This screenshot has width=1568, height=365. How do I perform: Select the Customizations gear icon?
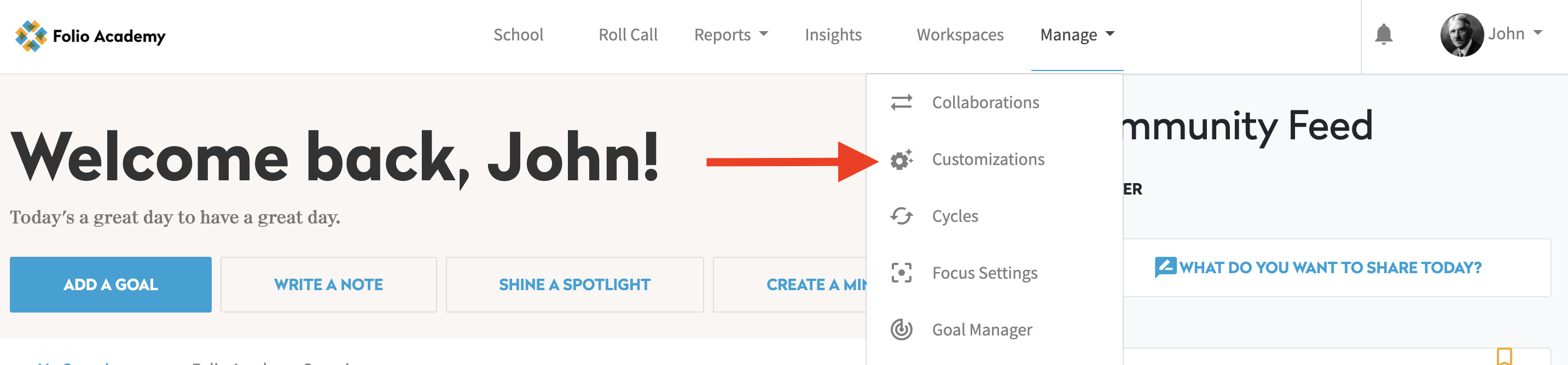903,159
